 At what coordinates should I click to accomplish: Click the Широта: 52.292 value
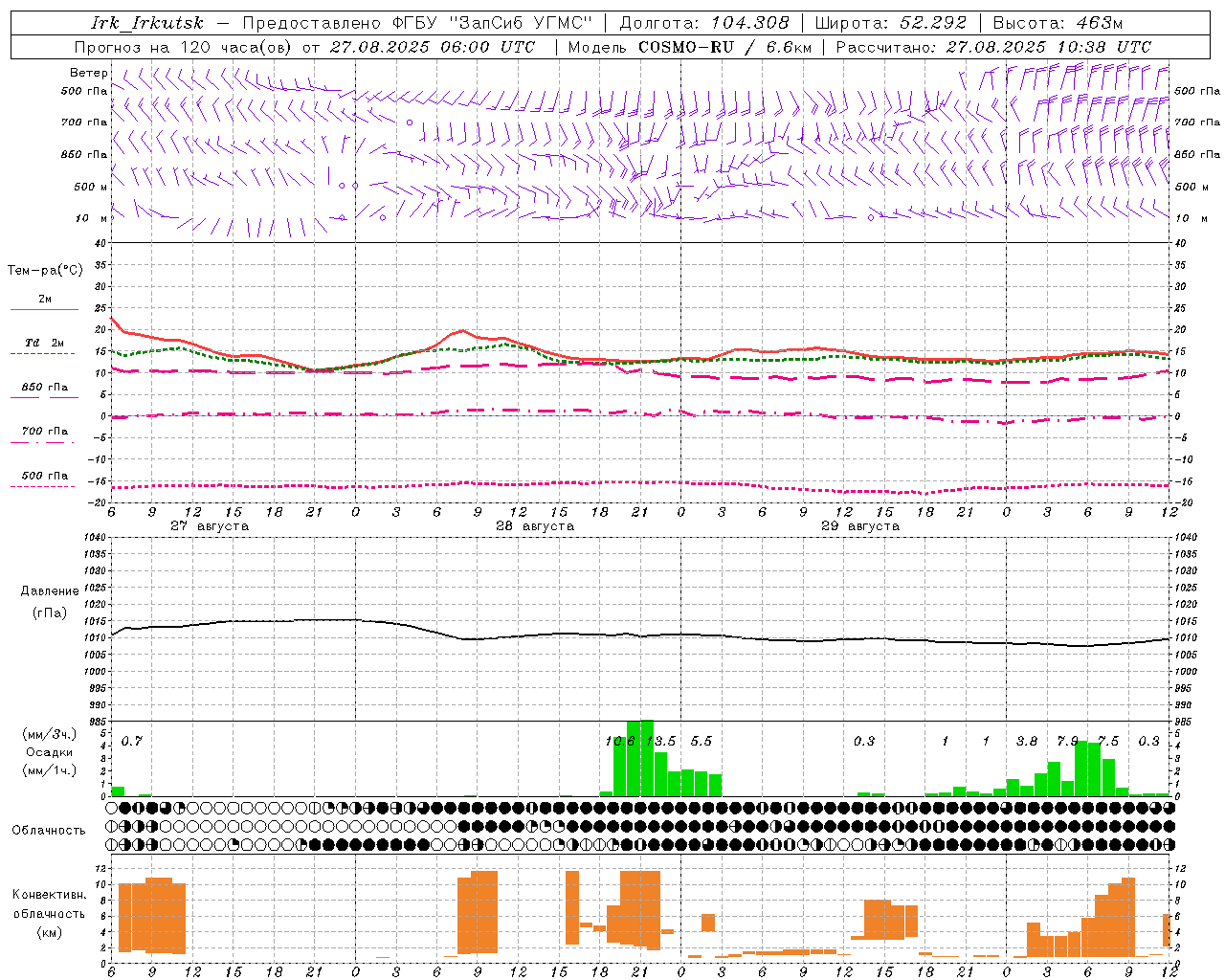890,23
